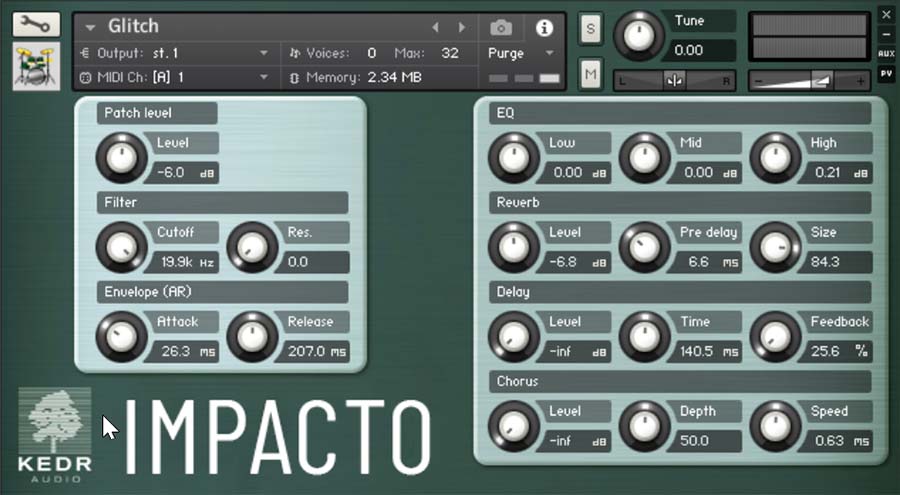The width and height of the screenshot is (900, 495).
Task: Click the output volume slider
Action: 809,81
